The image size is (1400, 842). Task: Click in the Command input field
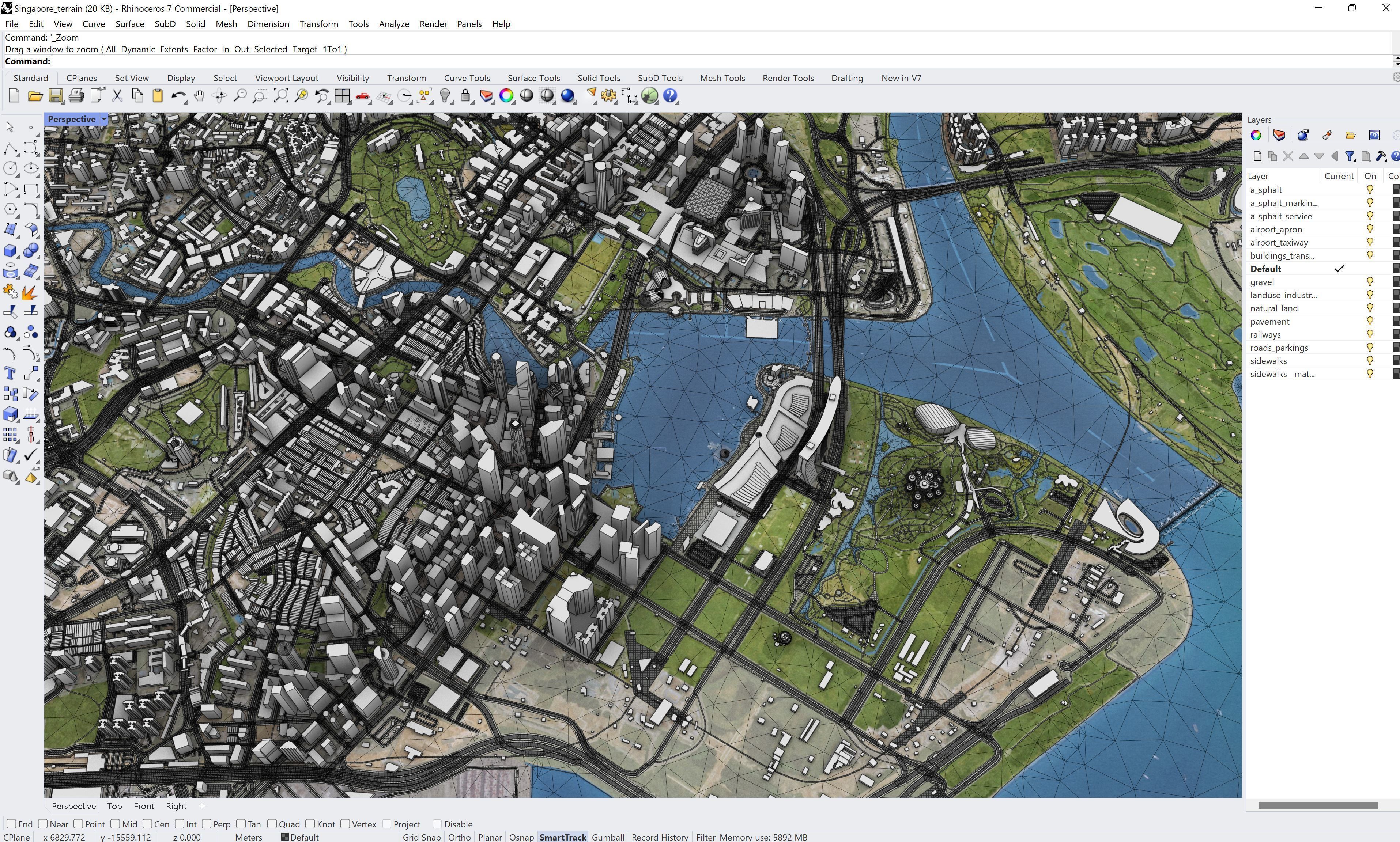pyautogui.click(x=721, y=61)
